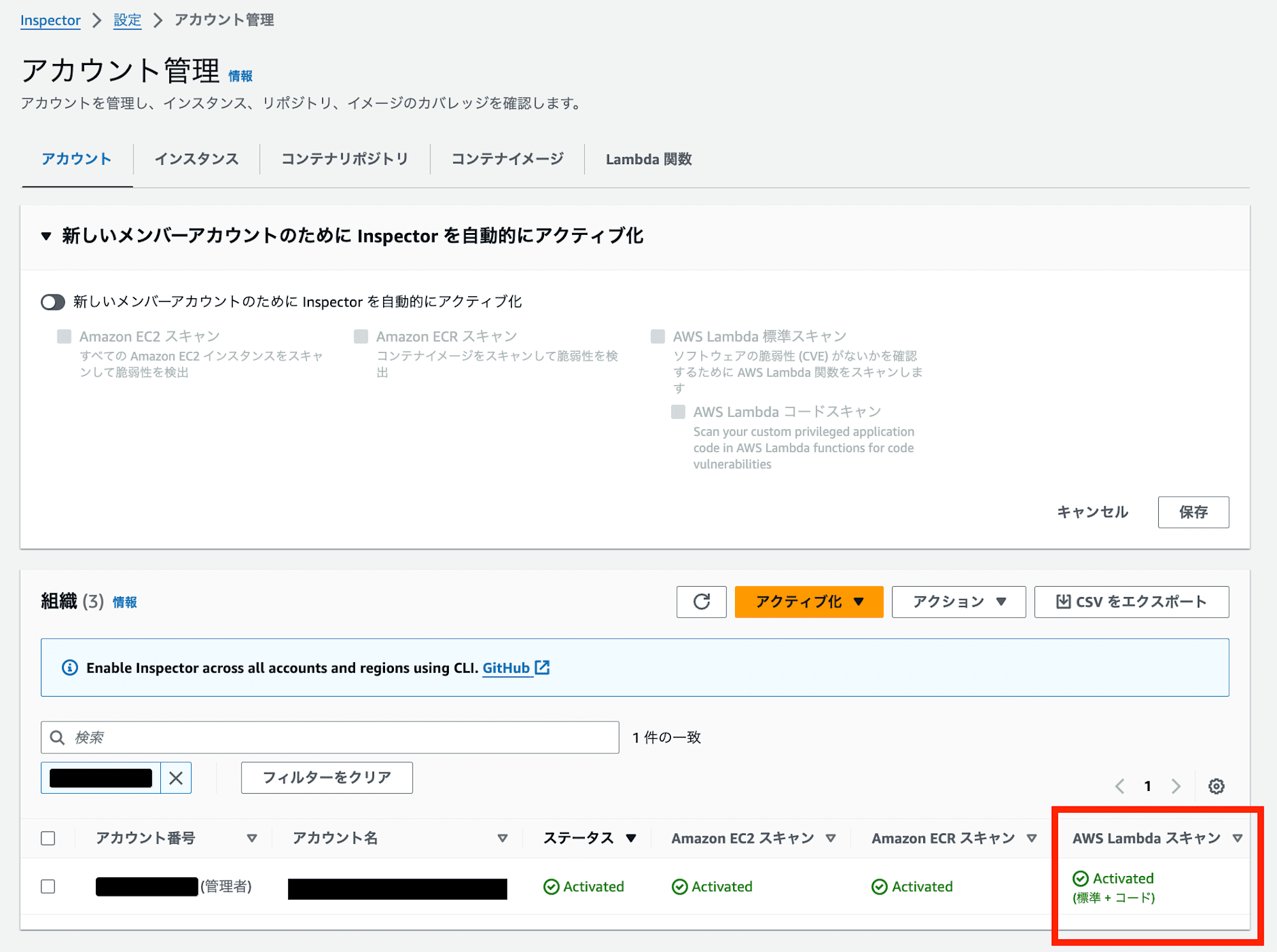1277x952 pixels.
Task: Click CSV をエクスポート button
Action: click(x=1131, y=601)
